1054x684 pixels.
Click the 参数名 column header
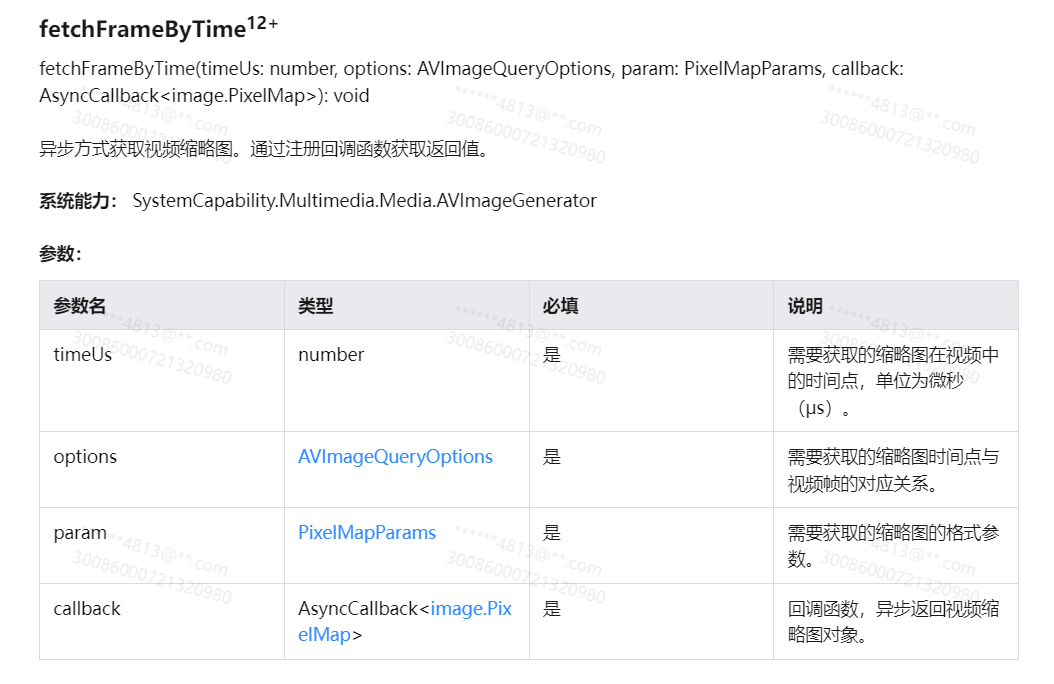click(162, 305)
